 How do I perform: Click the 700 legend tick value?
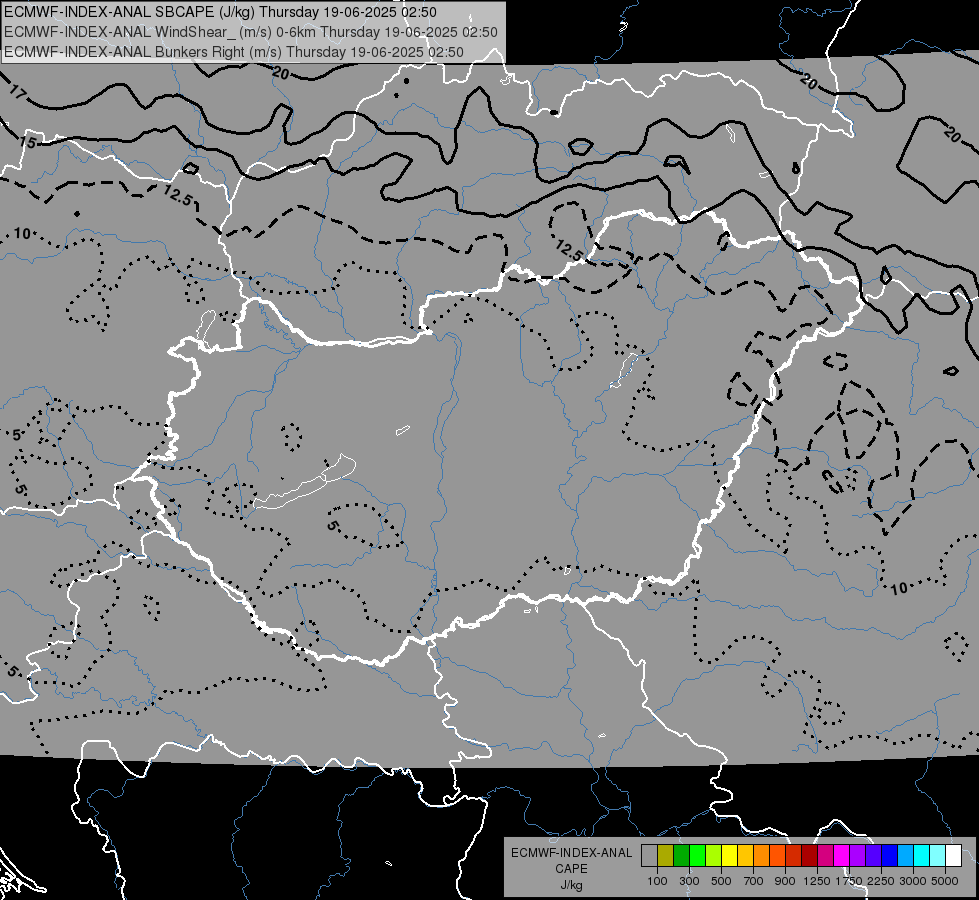click(x=754, y=881)
